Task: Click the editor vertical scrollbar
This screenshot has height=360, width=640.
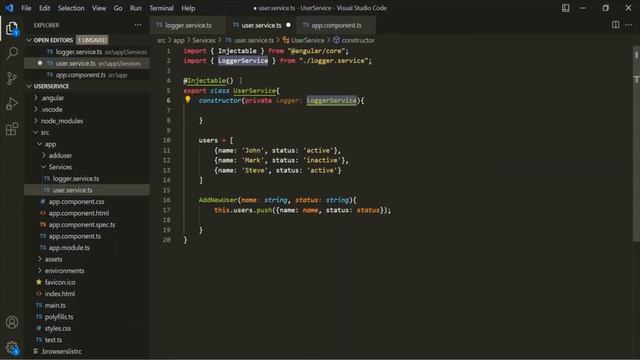Action: pos(636,143)
